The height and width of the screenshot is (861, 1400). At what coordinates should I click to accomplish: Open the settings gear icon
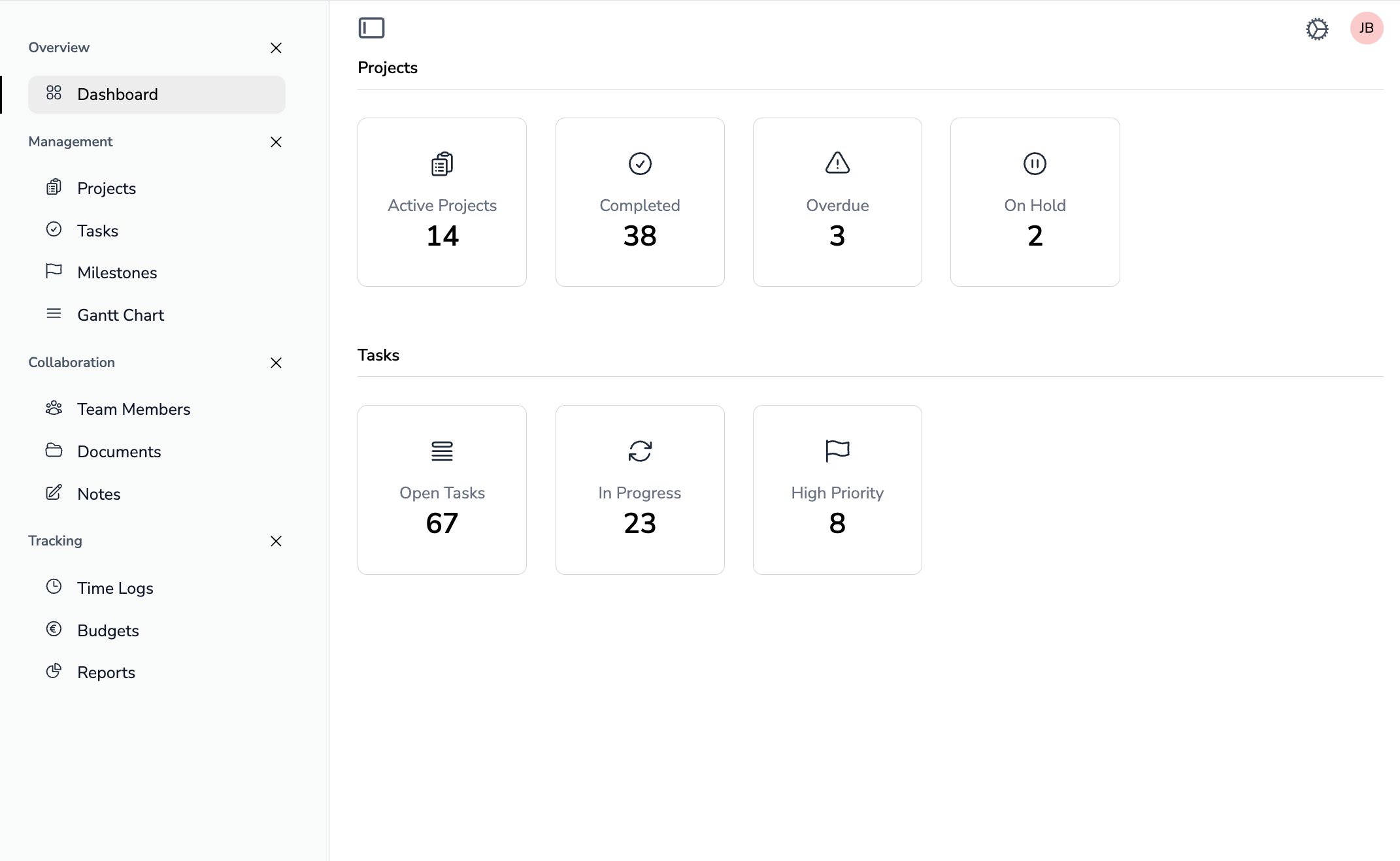click(1317, 29)
